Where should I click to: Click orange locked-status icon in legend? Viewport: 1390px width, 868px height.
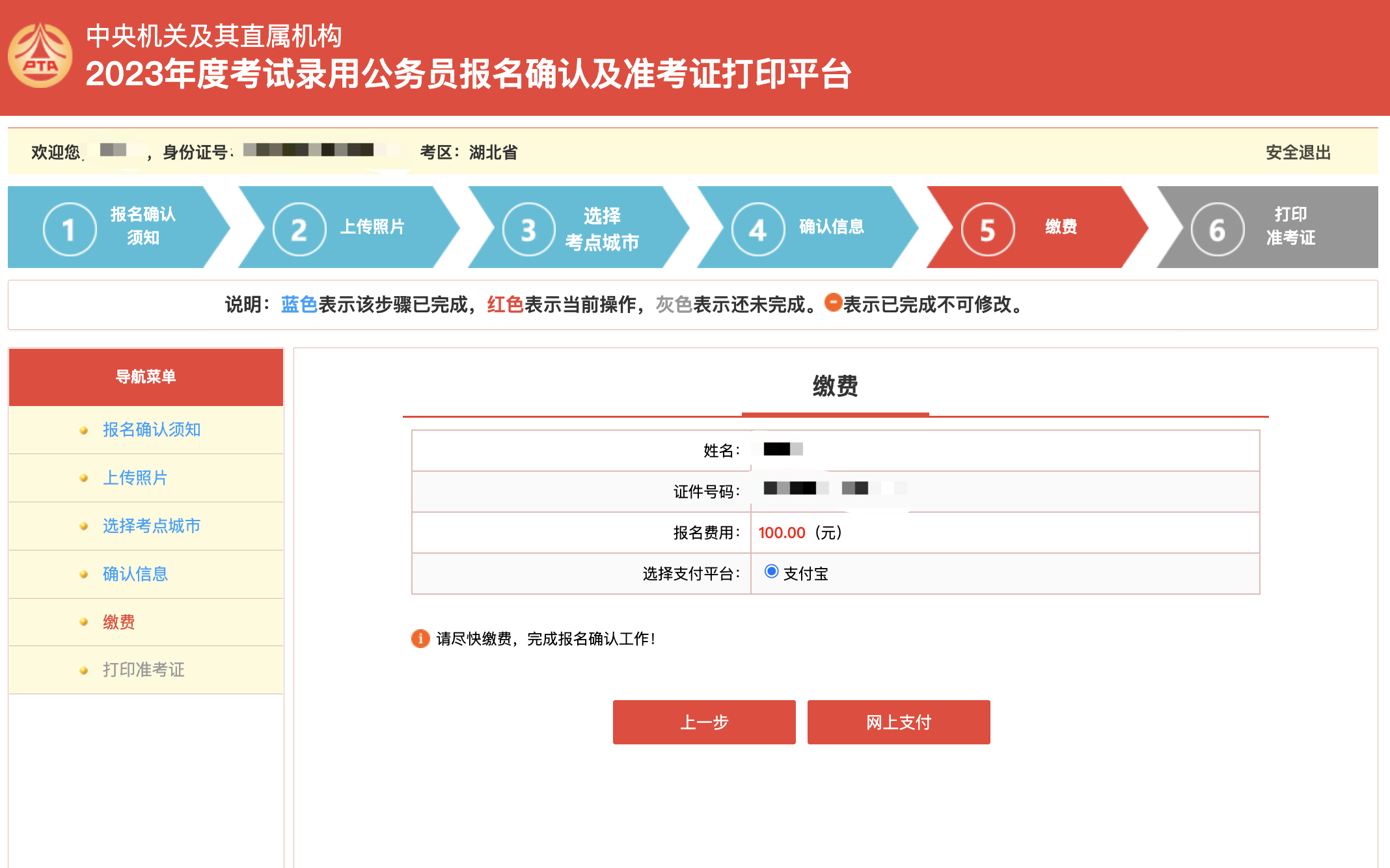833,303
